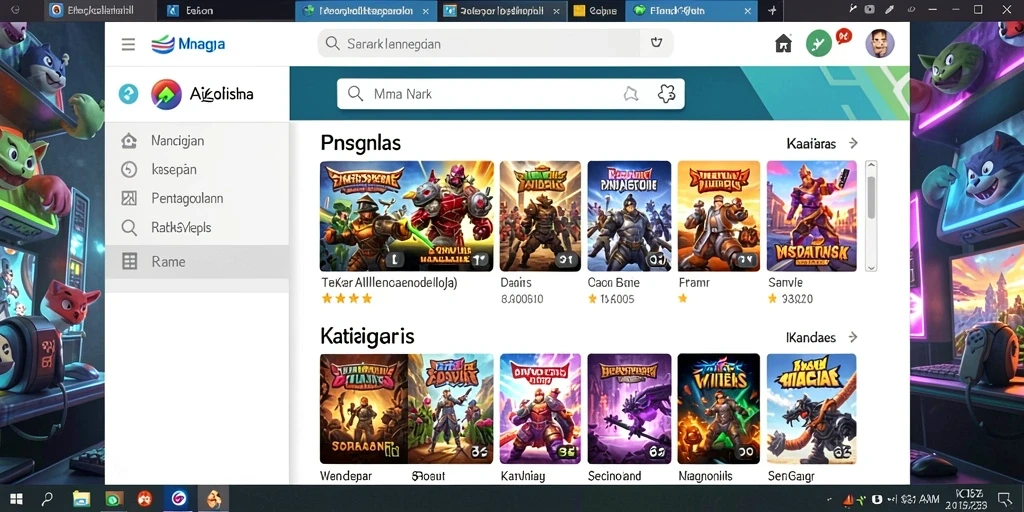Click the Sanvle game thumbnail
The image size is (1024, 512).
click(x=811, y=216)
